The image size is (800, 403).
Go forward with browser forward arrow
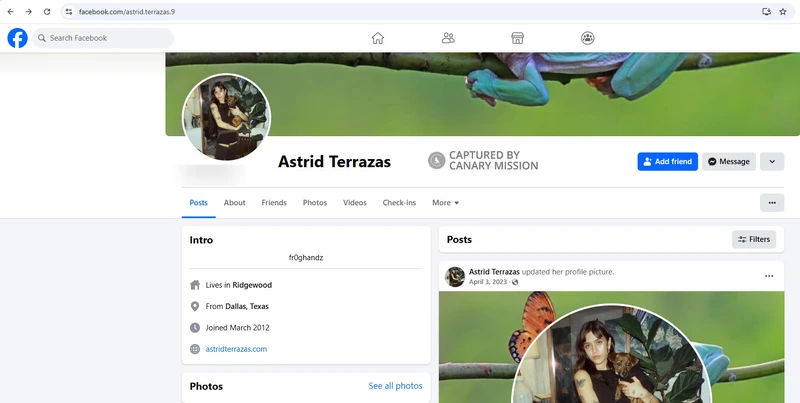point(29,11)
